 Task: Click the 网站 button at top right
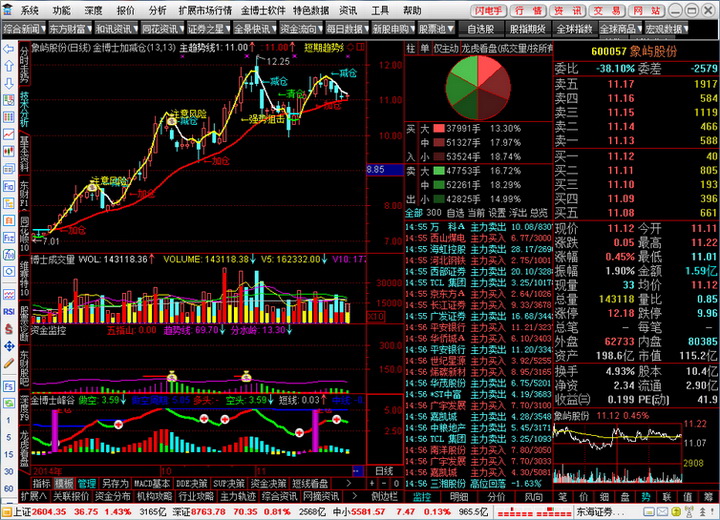click(646, 11)
